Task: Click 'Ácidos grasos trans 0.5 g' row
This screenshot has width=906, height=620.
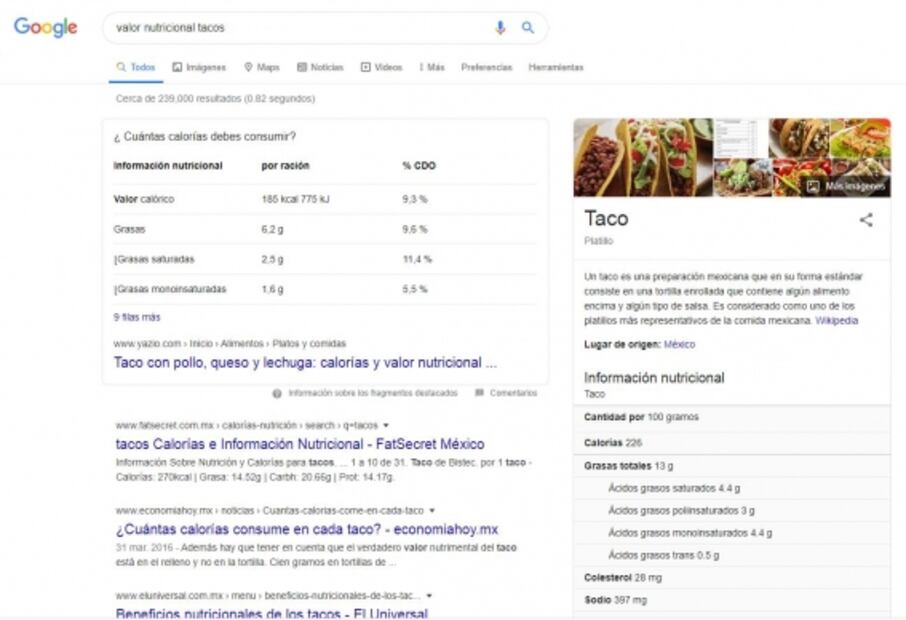Action: [x=732, y=555]
